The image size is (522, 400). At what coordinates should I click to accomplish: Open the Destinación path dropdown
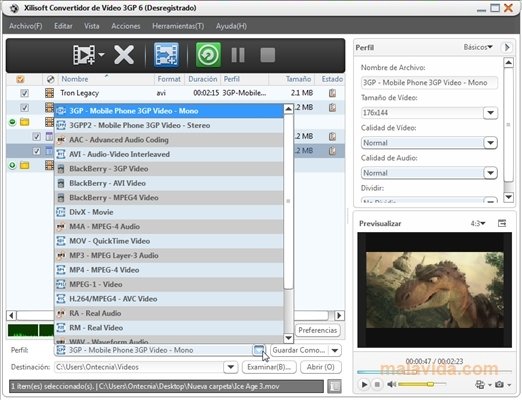231,367
